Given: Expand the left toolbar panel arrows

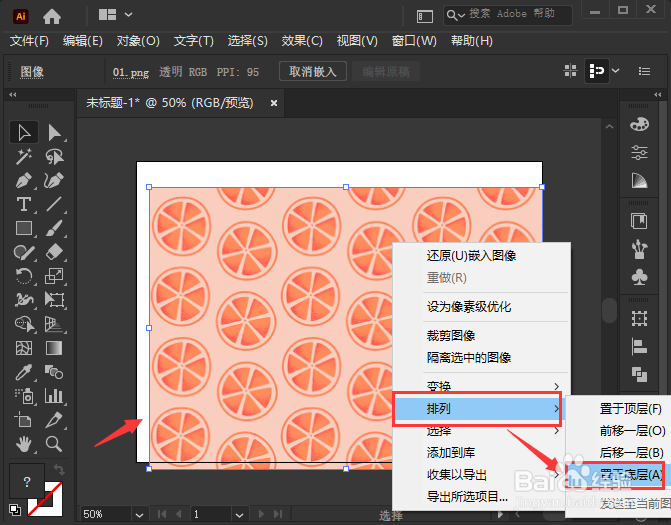Looking at the screenshot, I should [13, 95].
